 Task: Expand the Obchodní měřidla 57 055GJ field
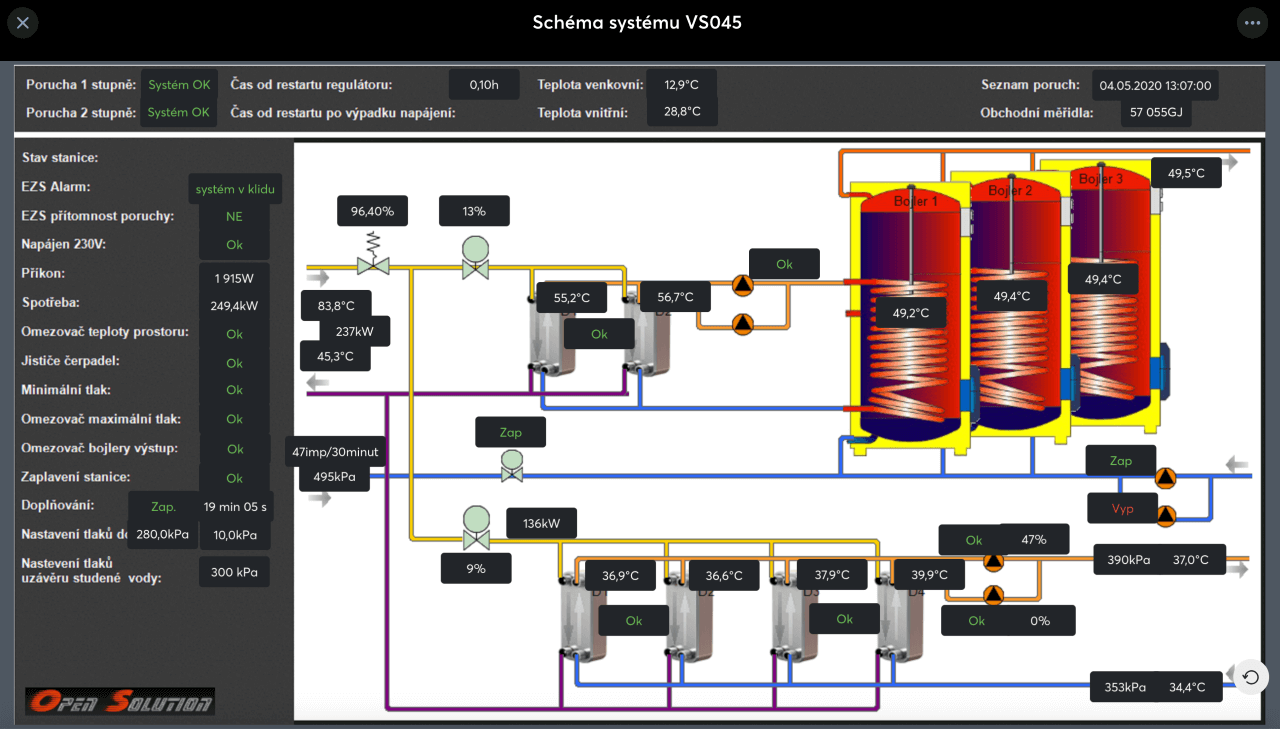click(1155, 112)
